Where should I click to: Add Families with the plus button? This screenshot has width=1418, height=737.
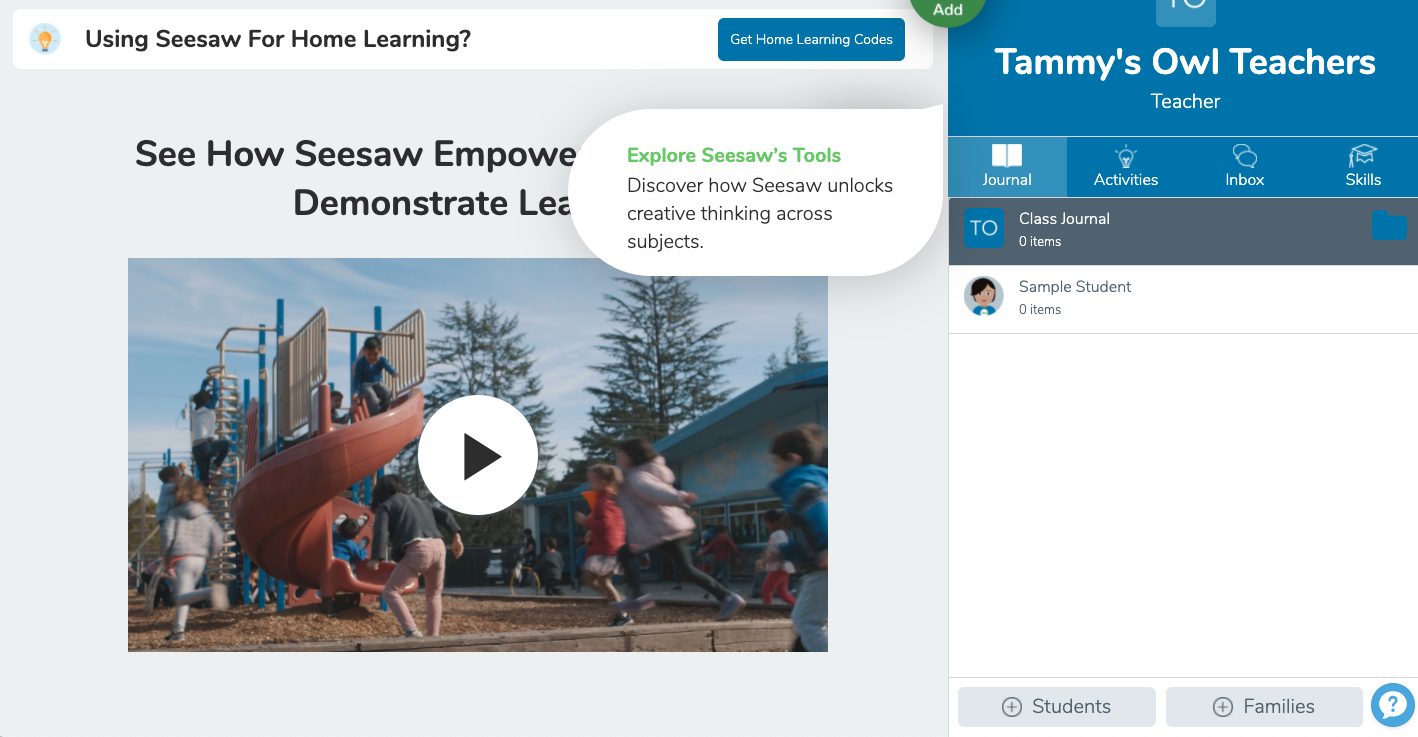[x=1264, y=706]
